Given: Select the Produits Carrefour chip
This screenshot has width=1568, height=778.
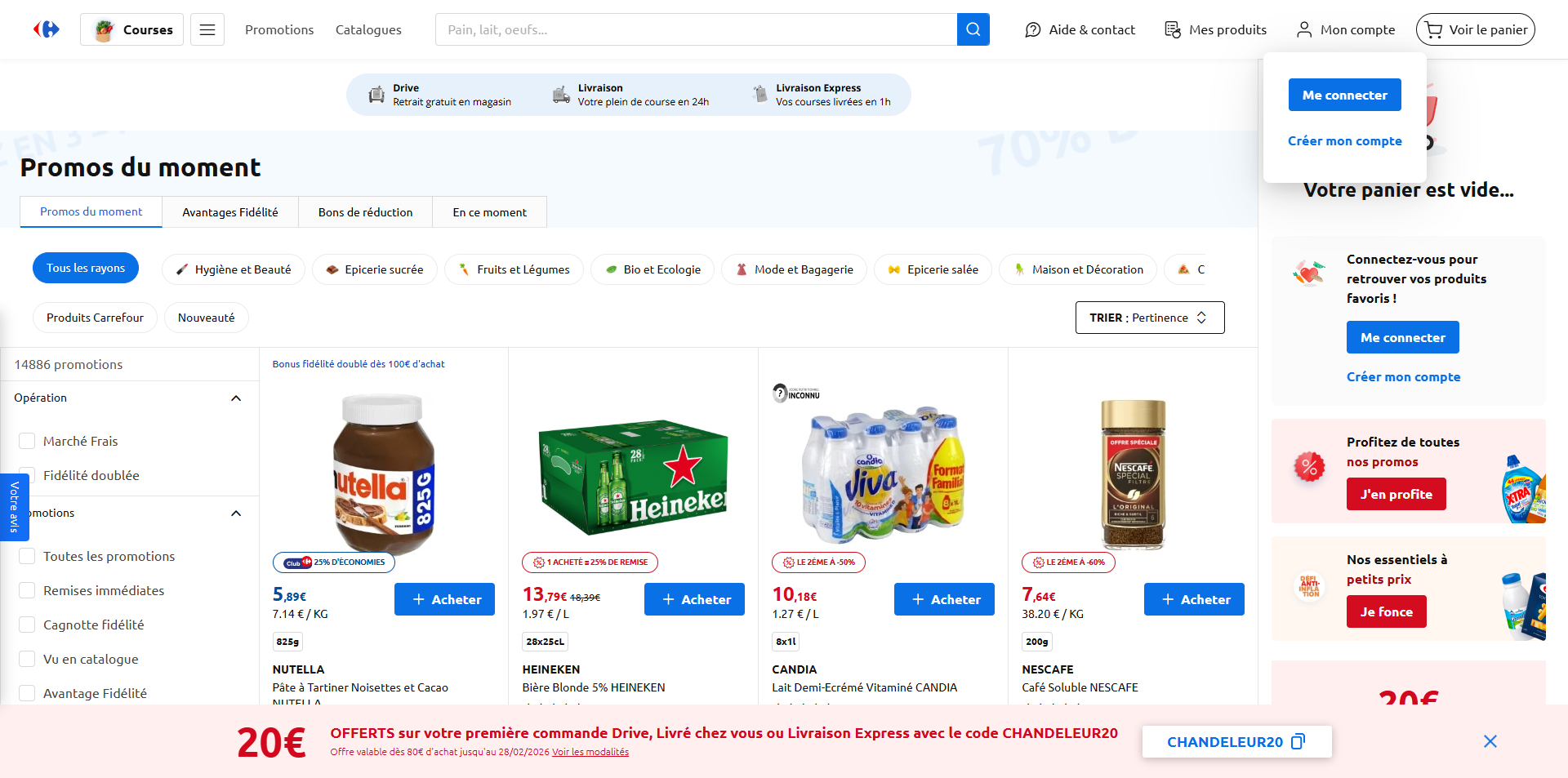Looking at the screenshot, I should tap(95, 318).
